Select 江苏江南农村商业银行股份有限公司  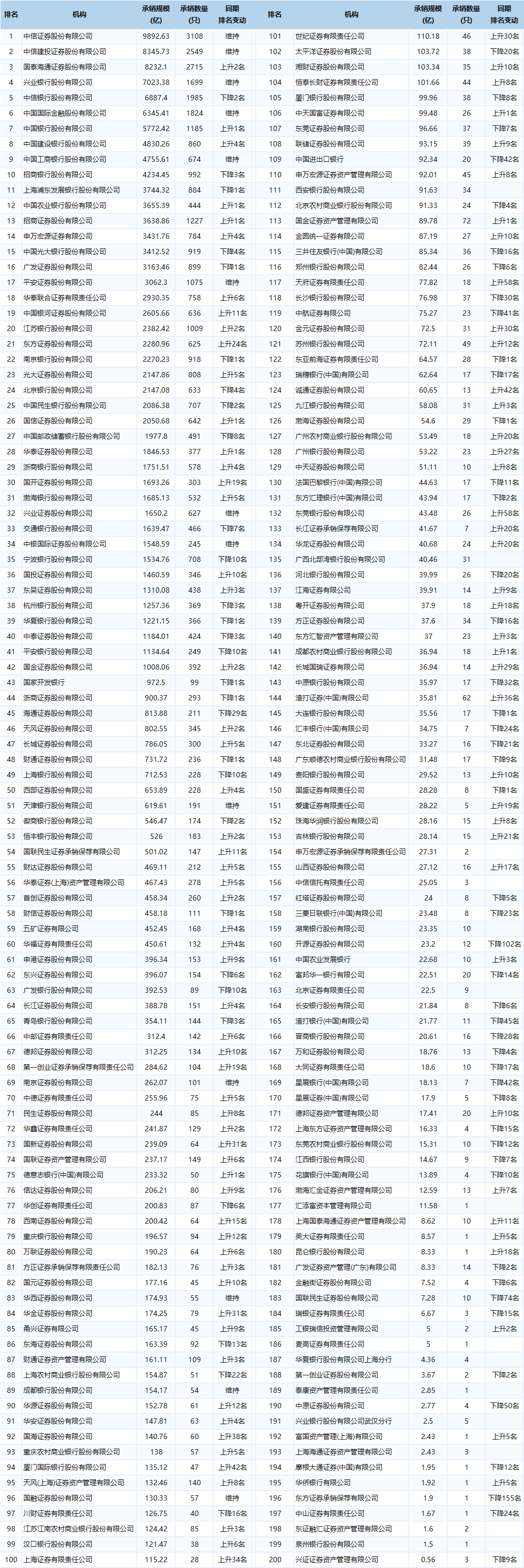click(x=78, y=1528)
